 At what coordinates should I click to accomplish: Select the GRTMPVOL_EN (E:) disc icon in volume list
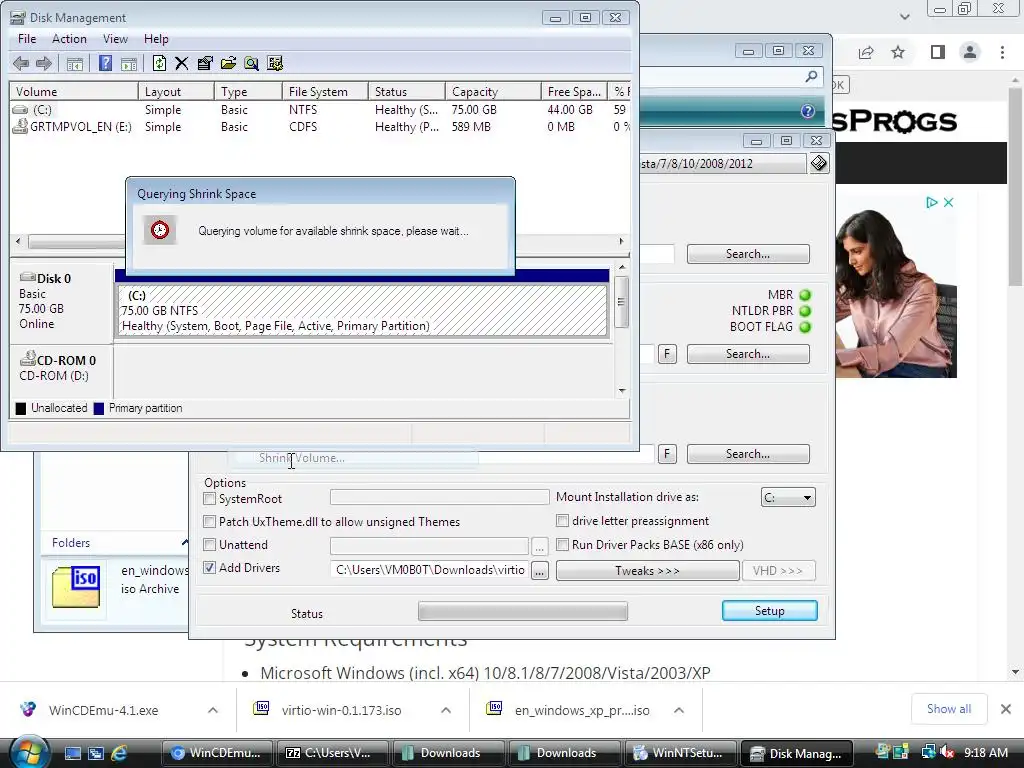point(20,126)
